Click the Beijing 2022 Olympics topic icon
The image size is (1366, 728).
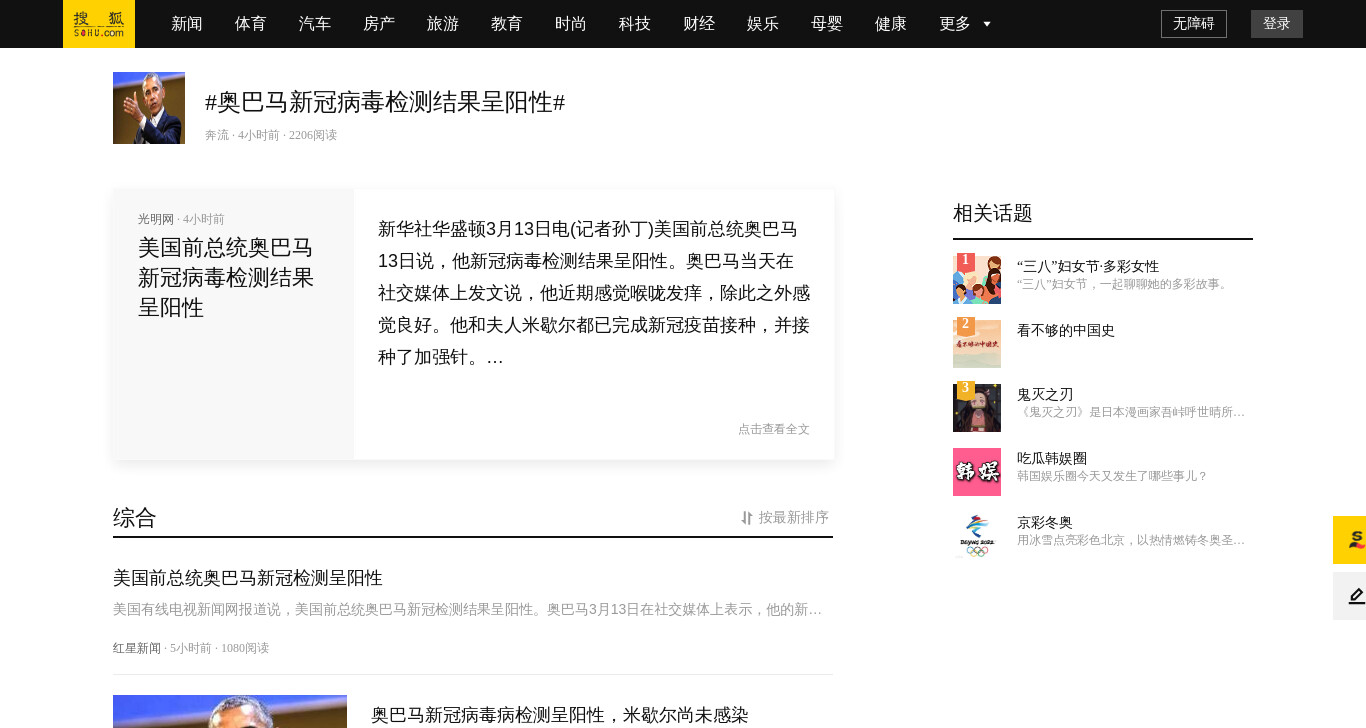977,535
